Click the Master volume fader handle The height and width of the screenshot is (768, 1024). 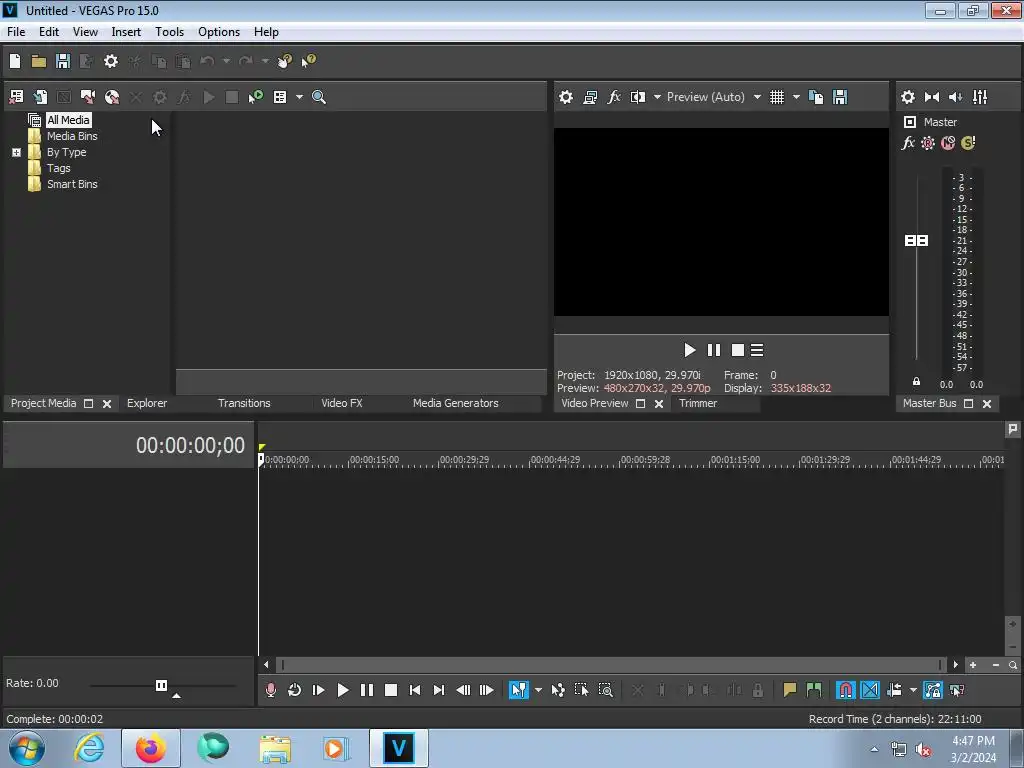coord(916,241)
